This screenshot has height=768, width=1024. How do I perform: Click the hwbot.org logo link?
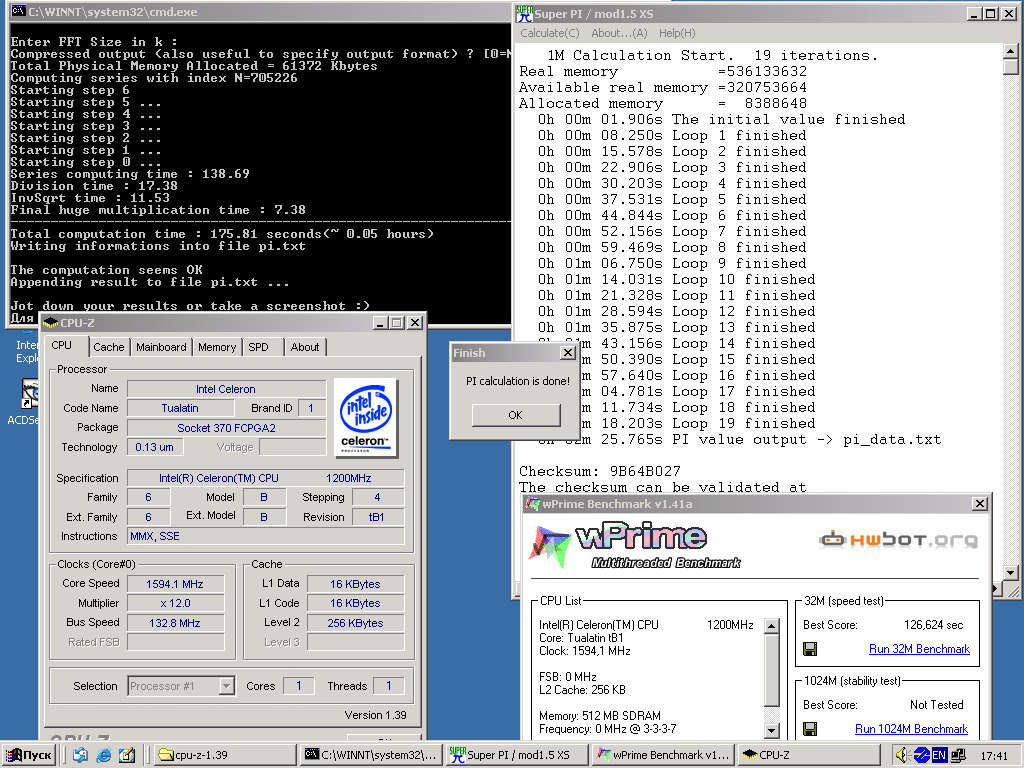899,539
